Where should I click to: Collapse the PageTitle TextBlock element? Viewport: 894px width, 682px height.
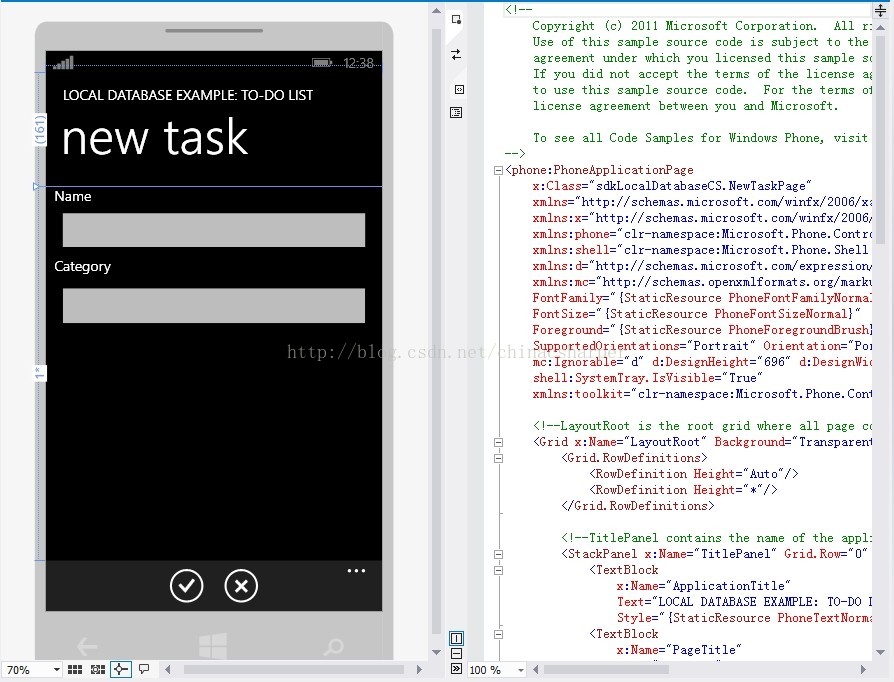coord(498,634)
